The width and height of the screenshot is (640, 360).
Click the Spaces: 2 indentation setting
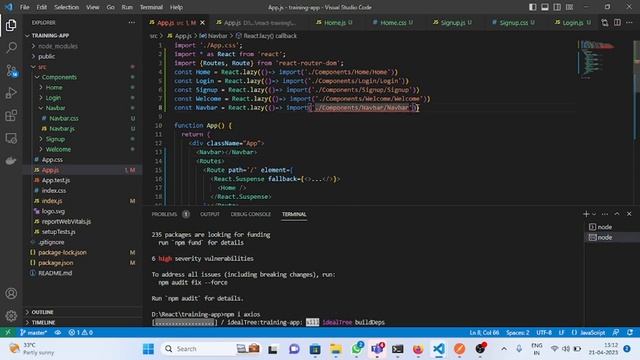tap(518, 332)
